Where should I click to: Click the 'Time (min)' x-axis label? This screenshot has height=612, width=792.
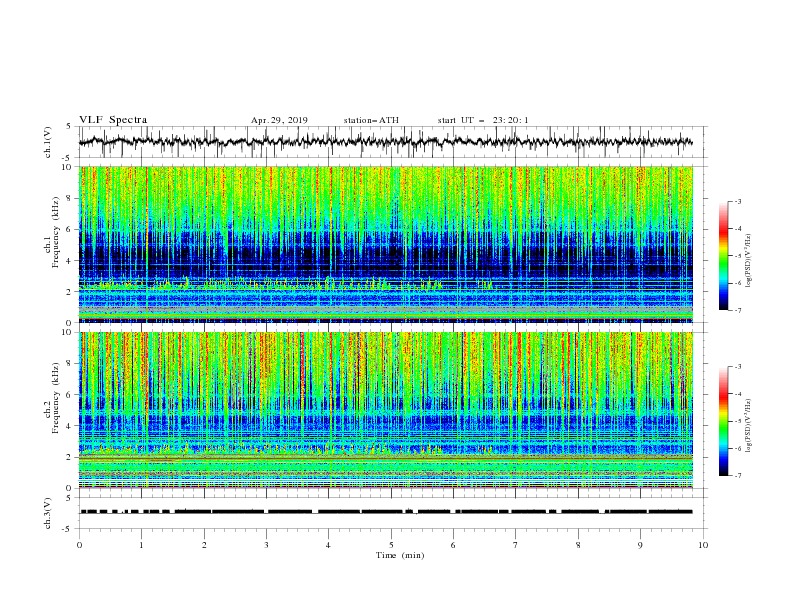tap(400, 555)
